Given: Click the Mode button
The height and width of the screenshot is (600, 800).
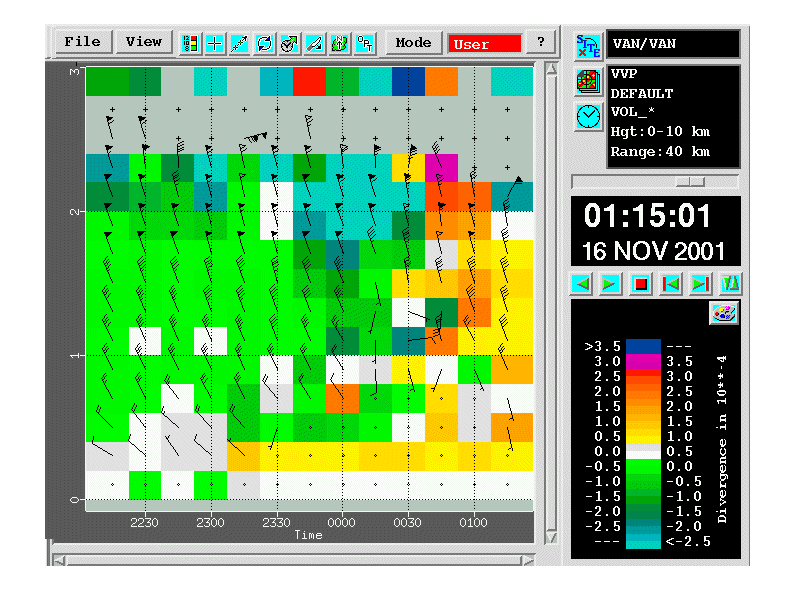Looking at the screenshot, I should 413,42.
